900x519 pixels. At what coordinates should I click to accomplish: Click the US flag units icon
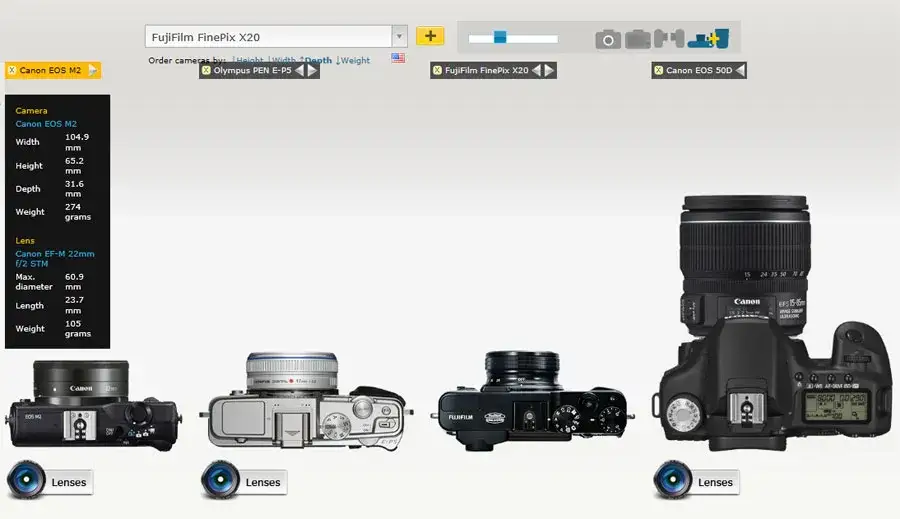point(398,59)
